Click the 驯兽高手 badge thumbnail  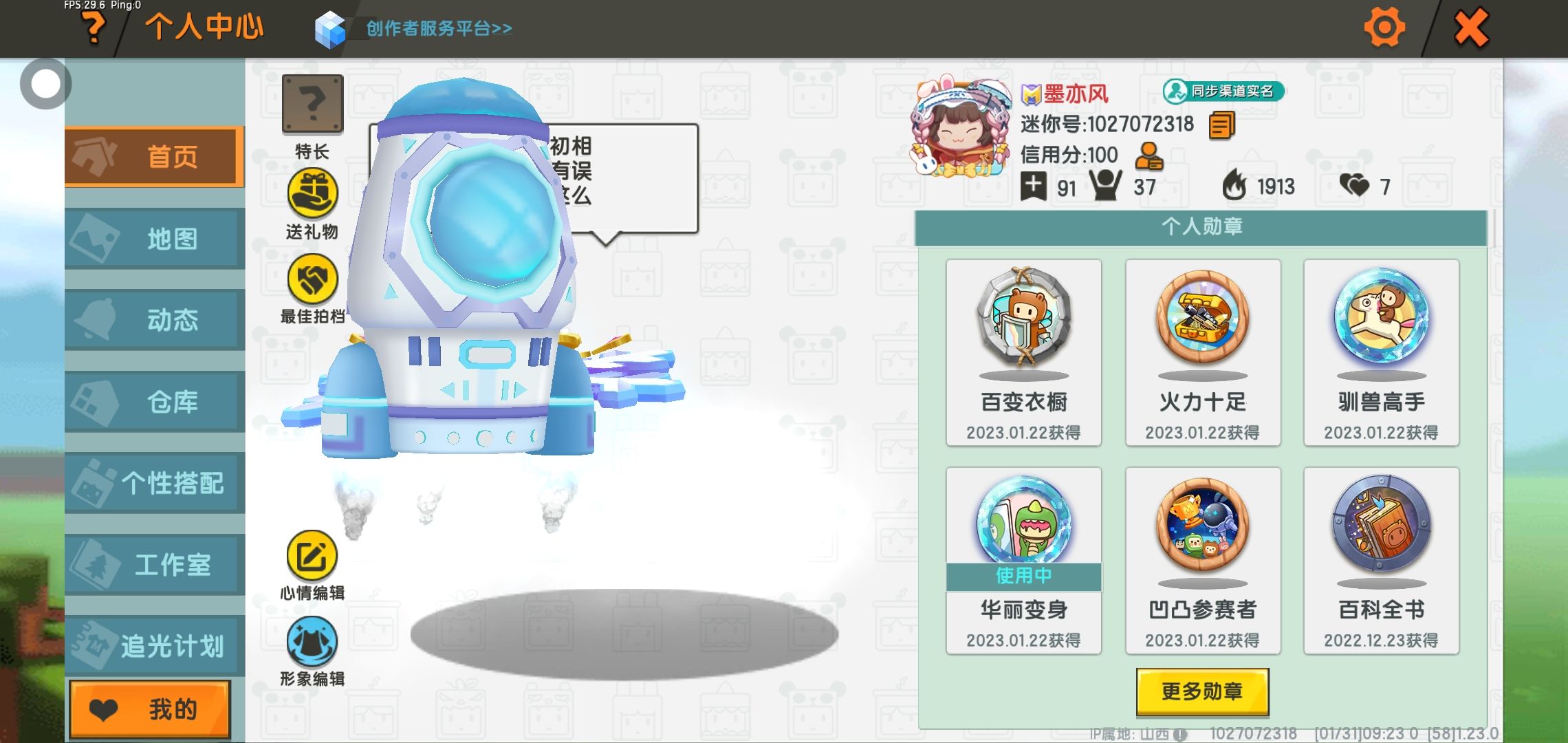tap(1381, 317)
